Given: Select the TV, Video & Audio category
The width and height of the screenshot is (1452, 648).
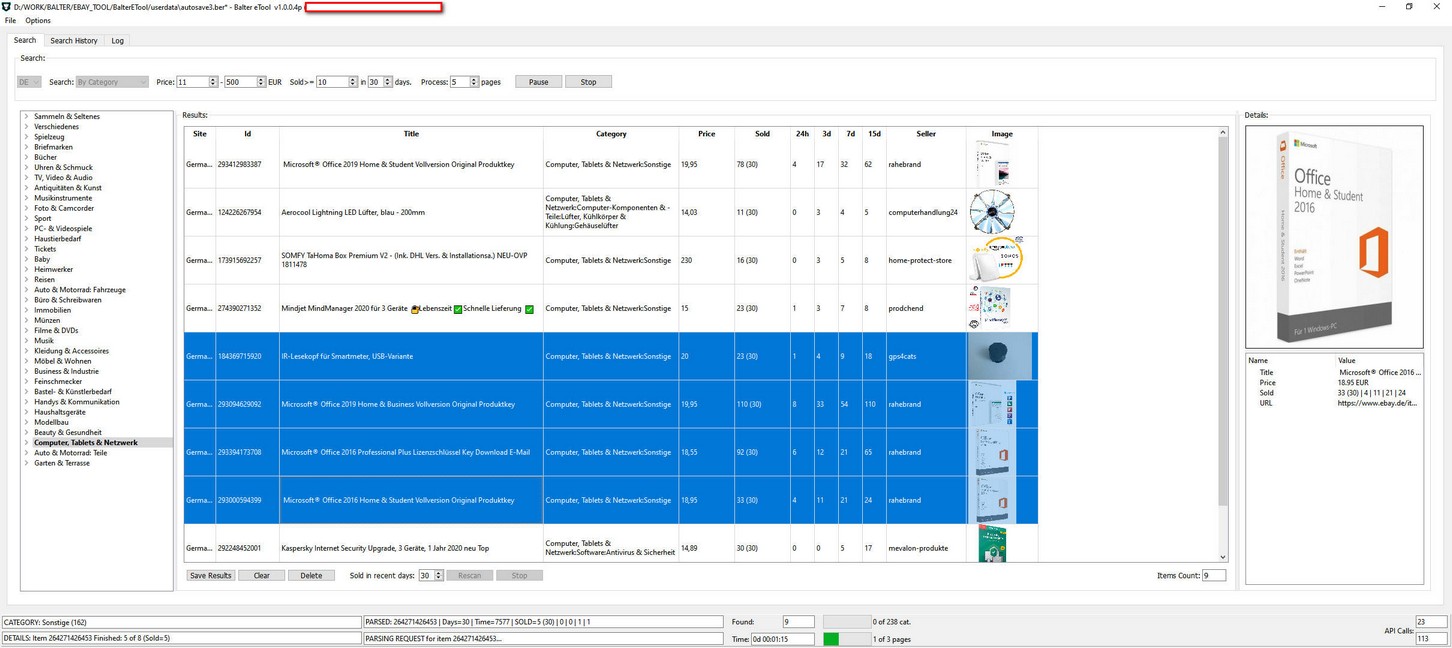Looking at the screenshot, I should tap(63, 177).
